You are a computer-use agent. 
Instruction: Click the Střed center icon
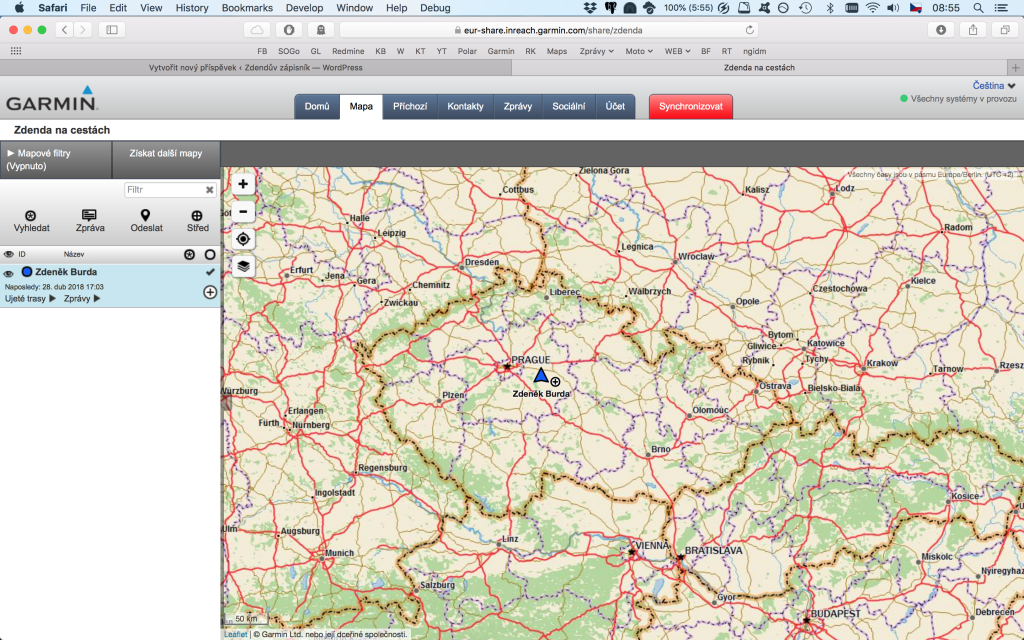click(x=197, y=216)
